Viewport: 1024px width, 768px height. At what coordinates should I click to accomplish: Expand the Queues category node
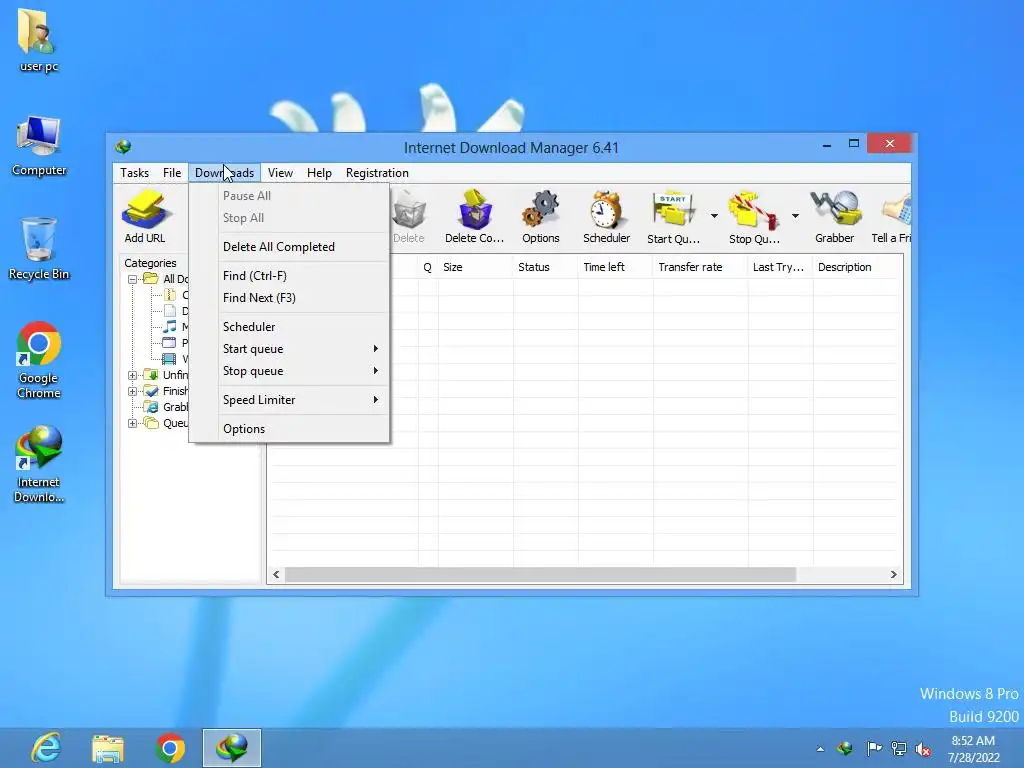pyautogui.click(x=133, y=423)
